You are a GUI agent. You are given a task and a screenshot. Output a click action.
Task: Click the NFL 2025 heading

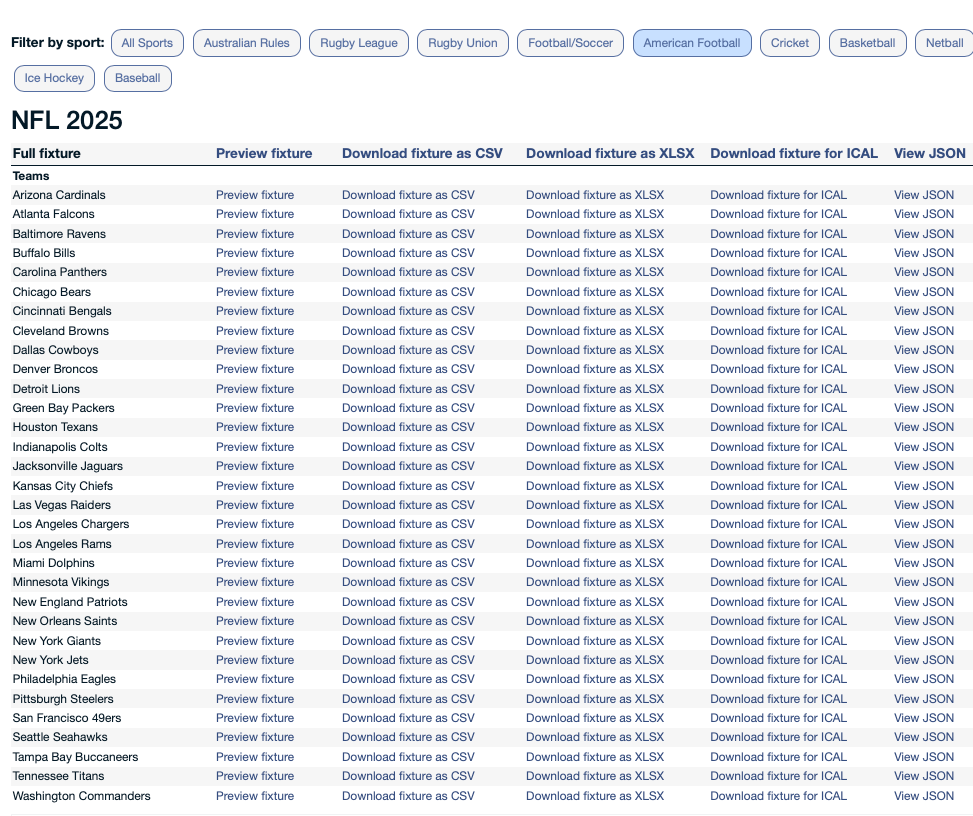[x=67, y=120]
